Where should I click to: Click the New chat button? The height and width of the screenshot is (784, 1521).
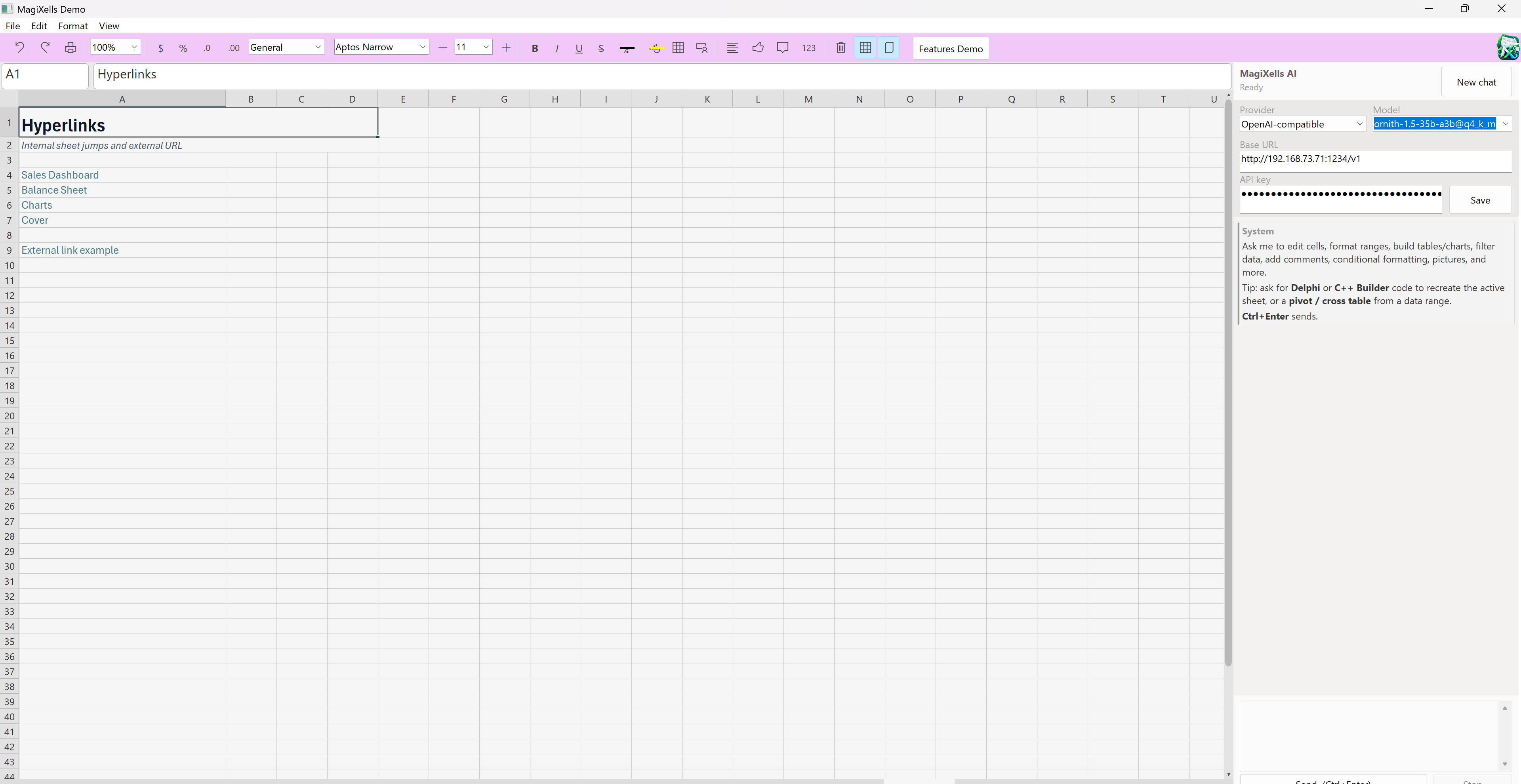pyautogui.click(x=1476, y=82)
